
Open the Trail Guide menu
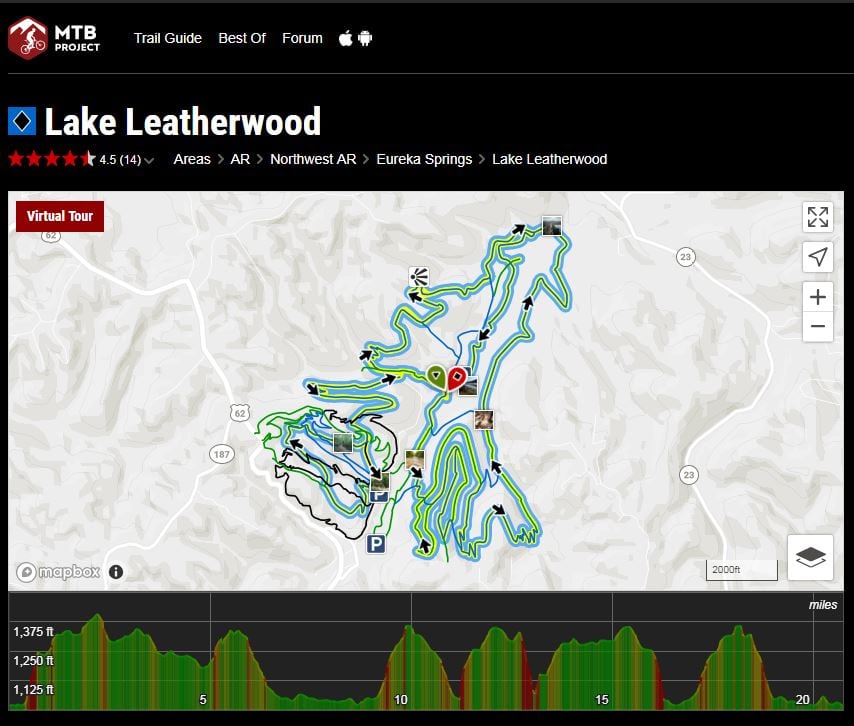[168, 38]
